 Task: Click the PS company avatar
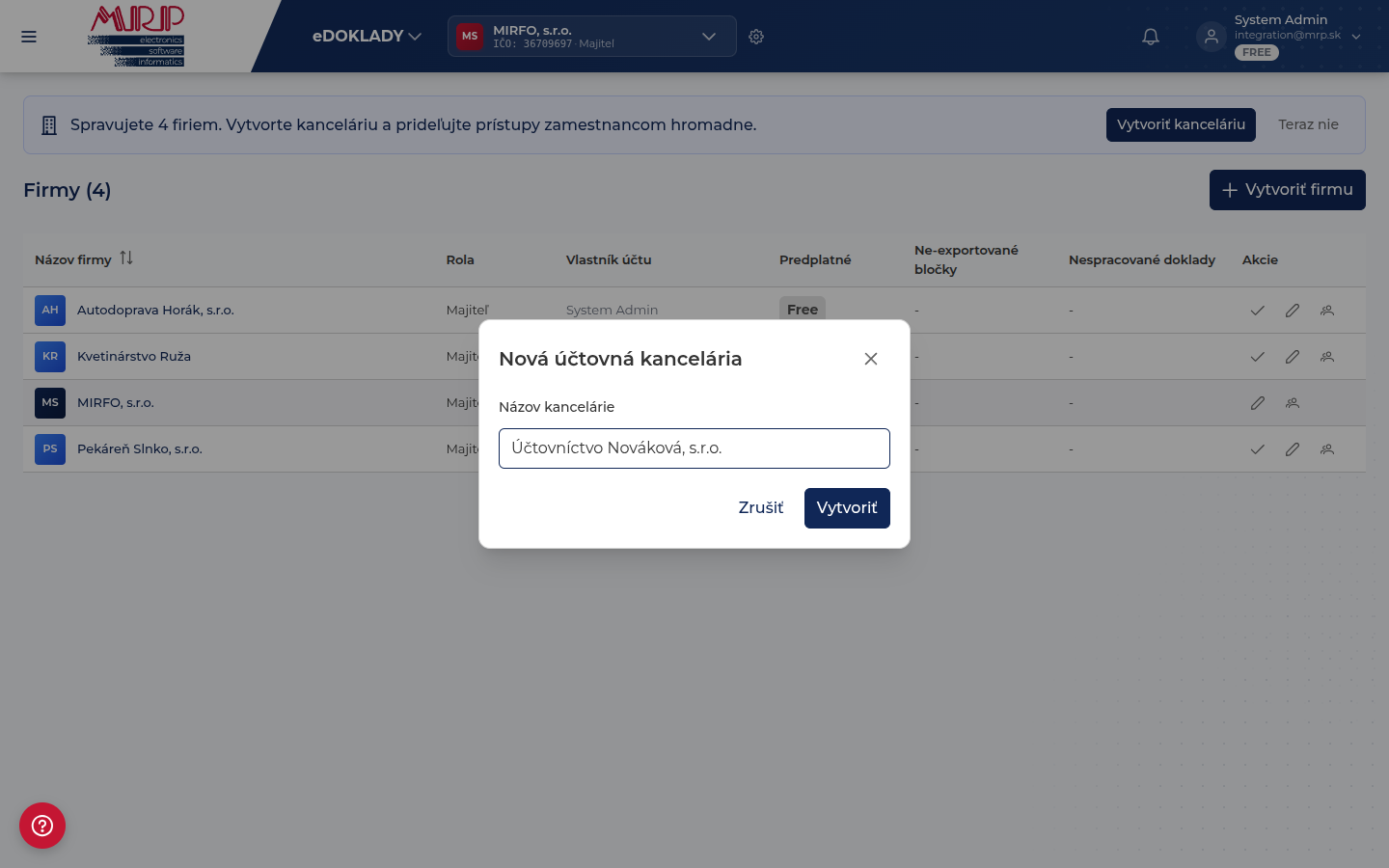tap(50, 449)
